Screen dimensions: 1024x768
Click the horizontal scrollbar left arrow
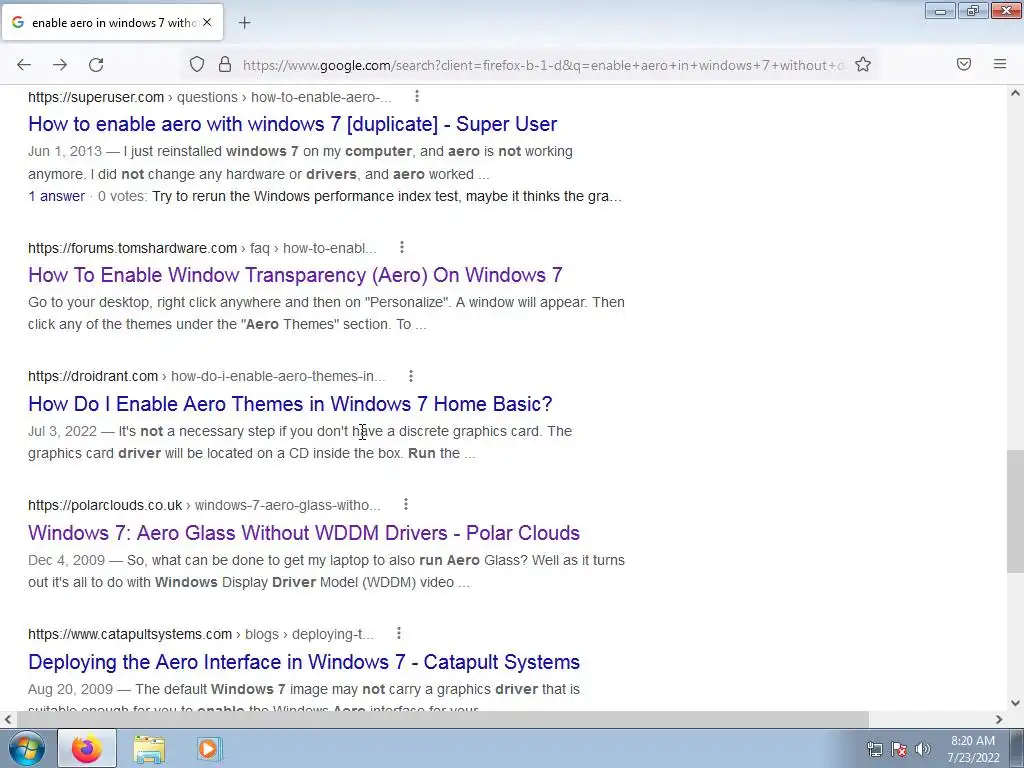[x=8, y=719]
